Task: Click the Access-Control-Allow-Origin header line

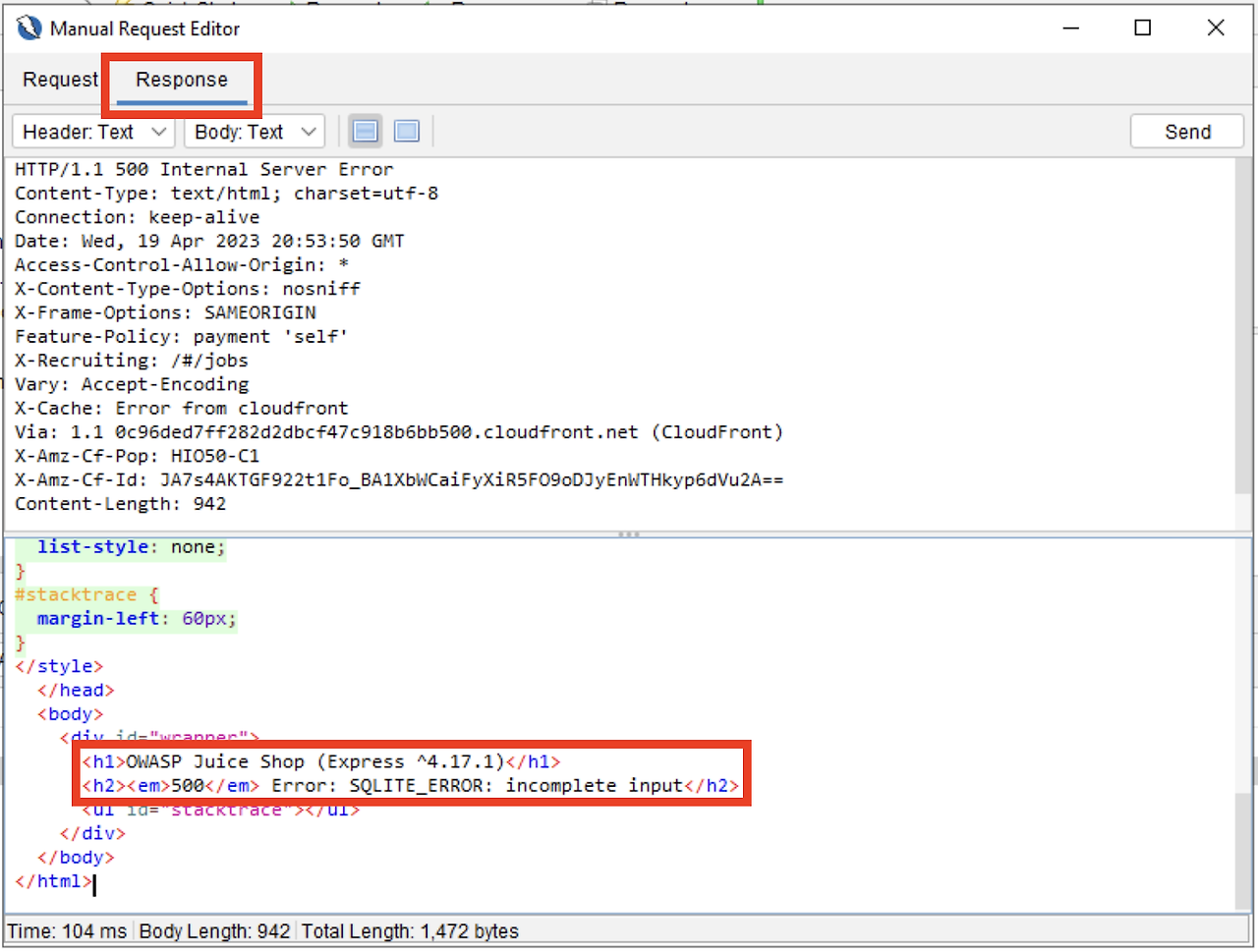Action: 182,265
